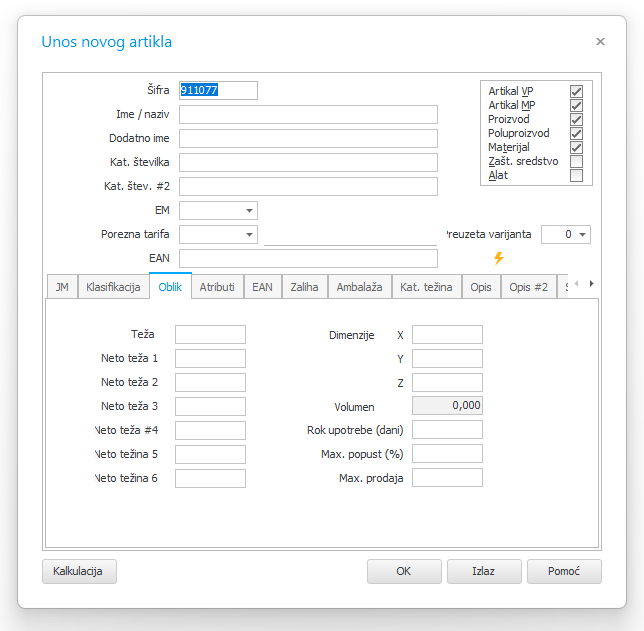Click the Dimenzije Y field
The image size is (644, 631).
[x=447, y=358]
